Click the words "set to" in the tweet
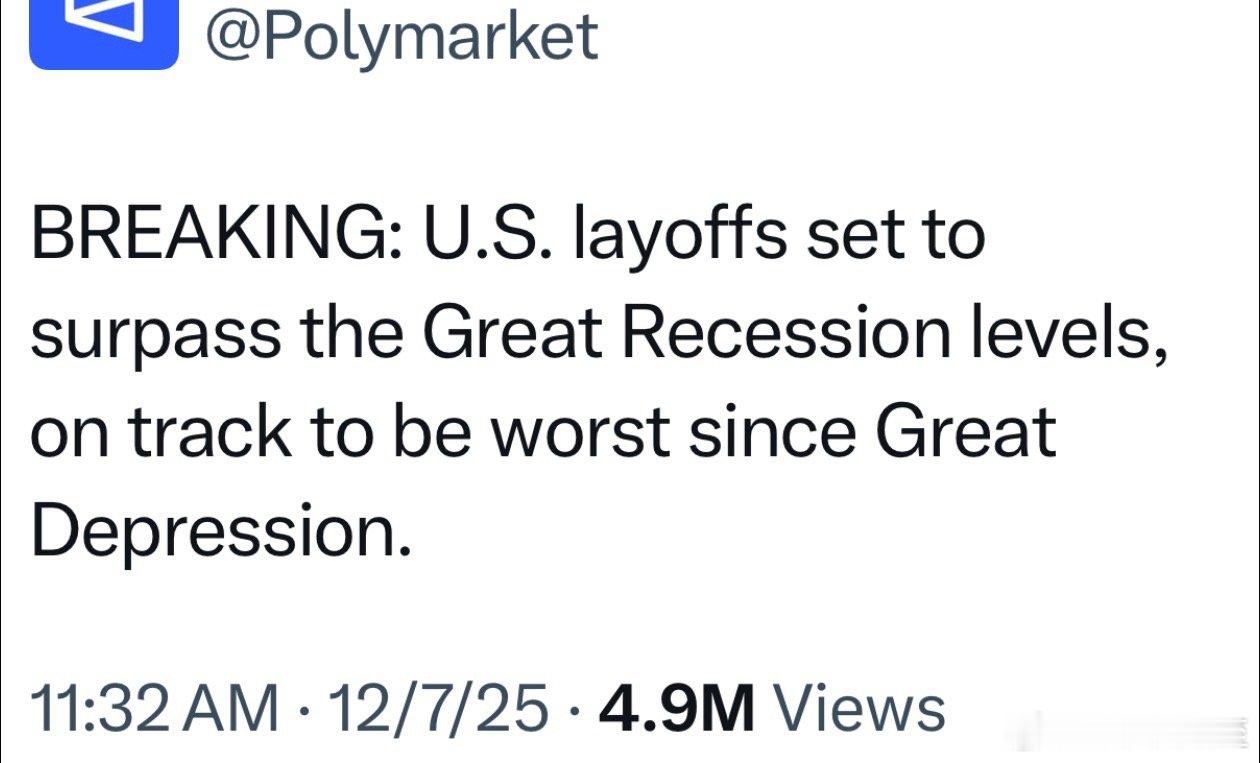Screen dimensions: 1260x763 tap(883, 236)
